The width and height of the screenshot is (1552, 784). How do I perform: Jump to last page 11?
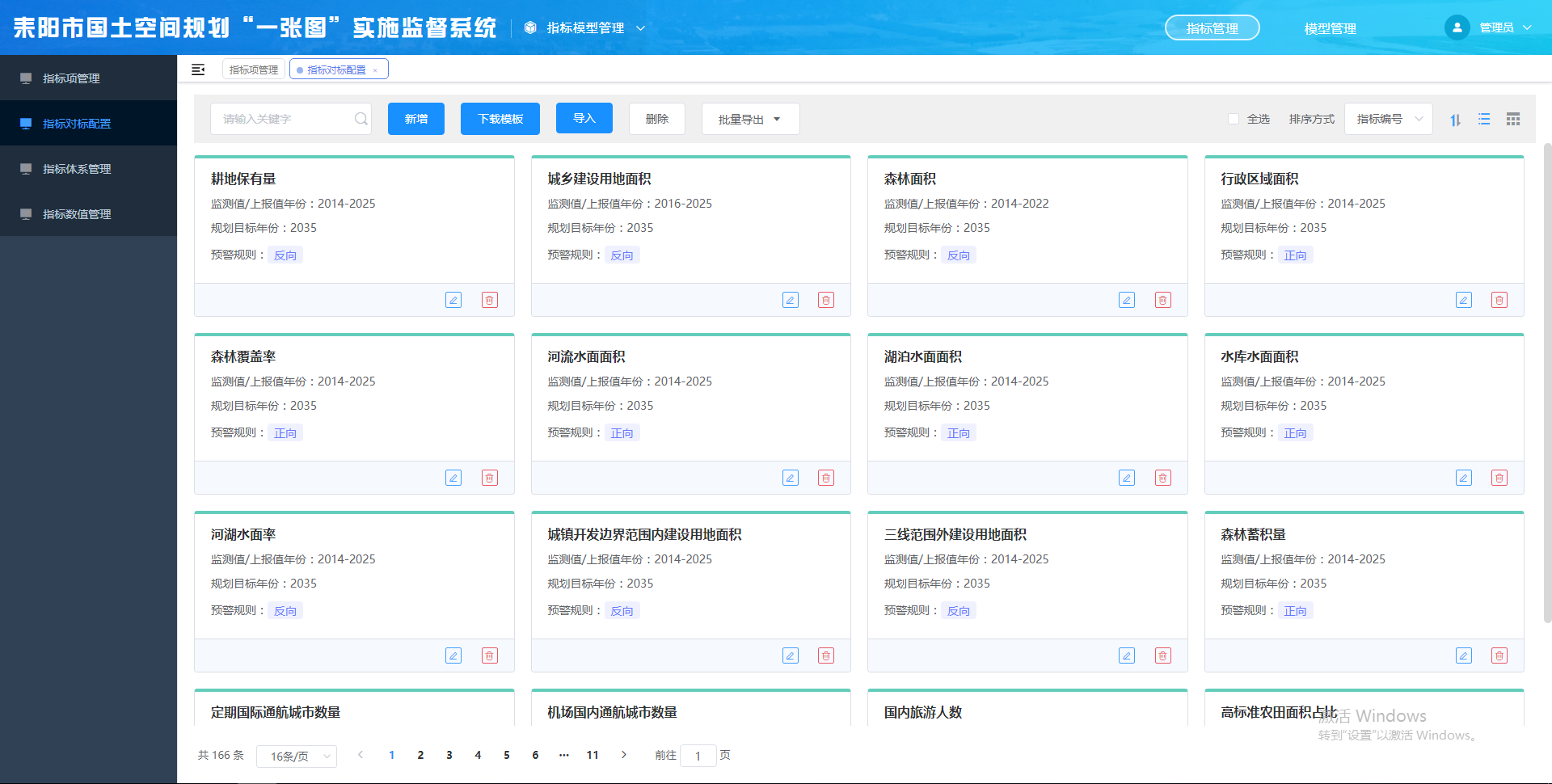[x=593, y=755]
